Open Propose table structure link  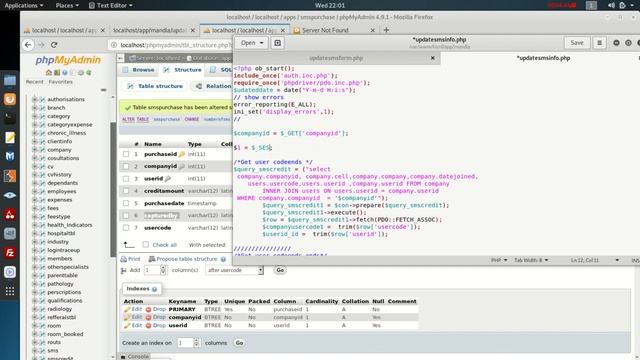click(182, 259)
